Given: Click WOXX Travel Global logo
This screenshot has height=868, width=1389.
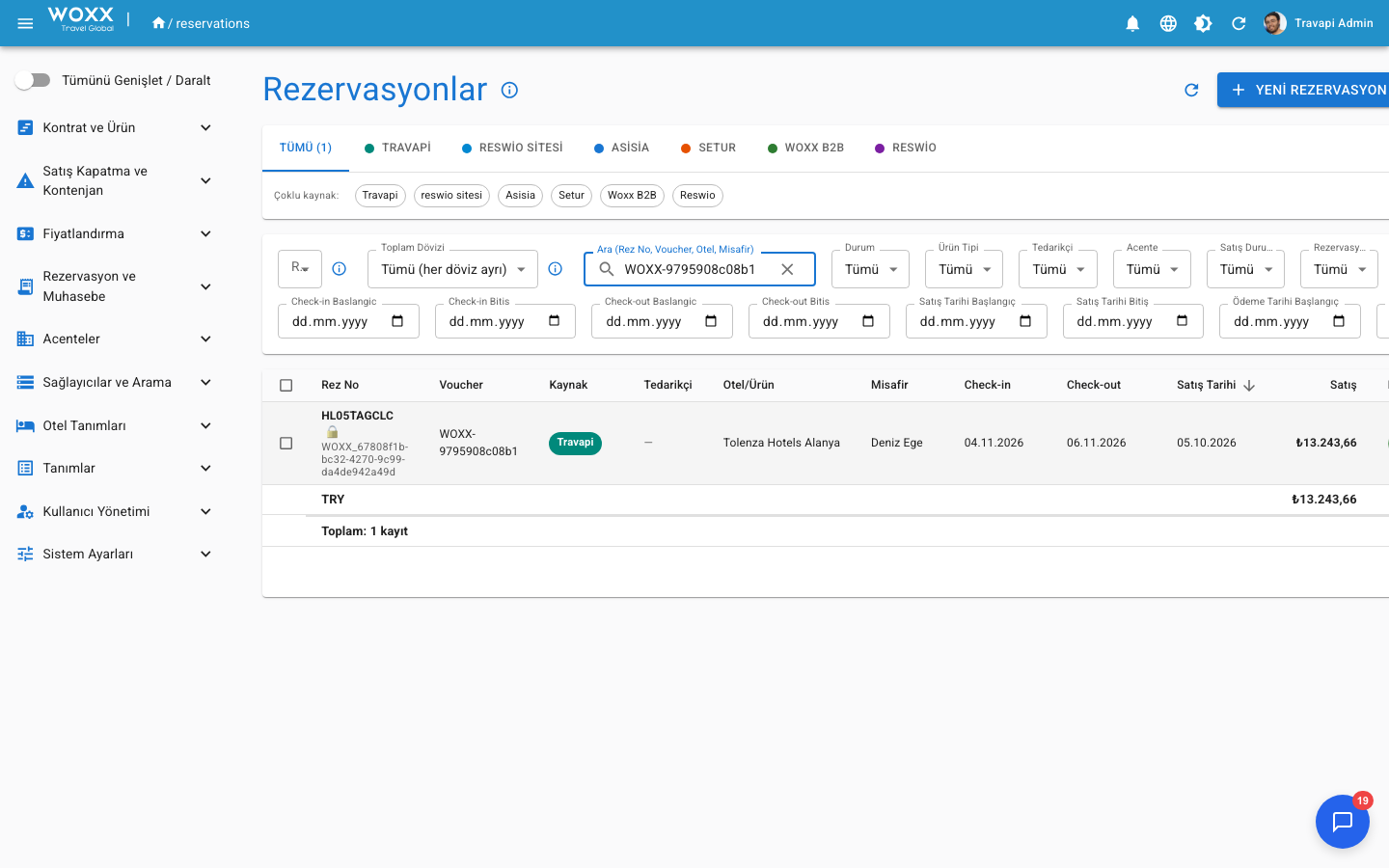Looking at the screenshot, I should coord(81,19).
